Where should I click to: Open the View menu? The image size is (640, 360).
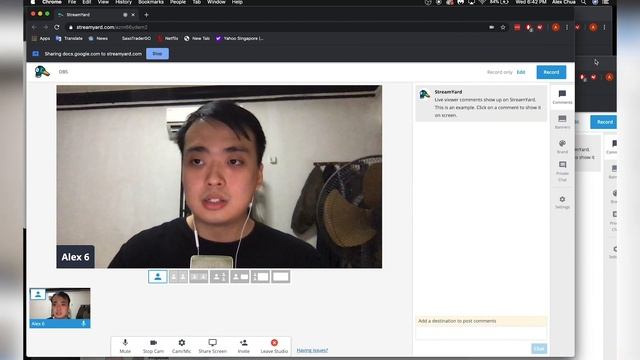point(103,2)
